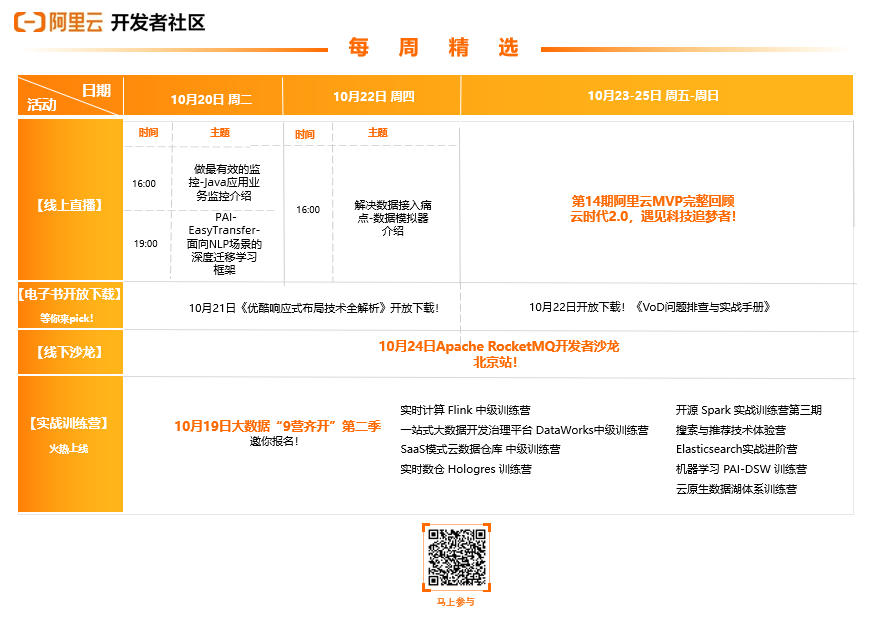The width and height of the screenshot is (869, 628).
Task: Open DataWorks中级训练营 entry
Action: tap(524, 430)
